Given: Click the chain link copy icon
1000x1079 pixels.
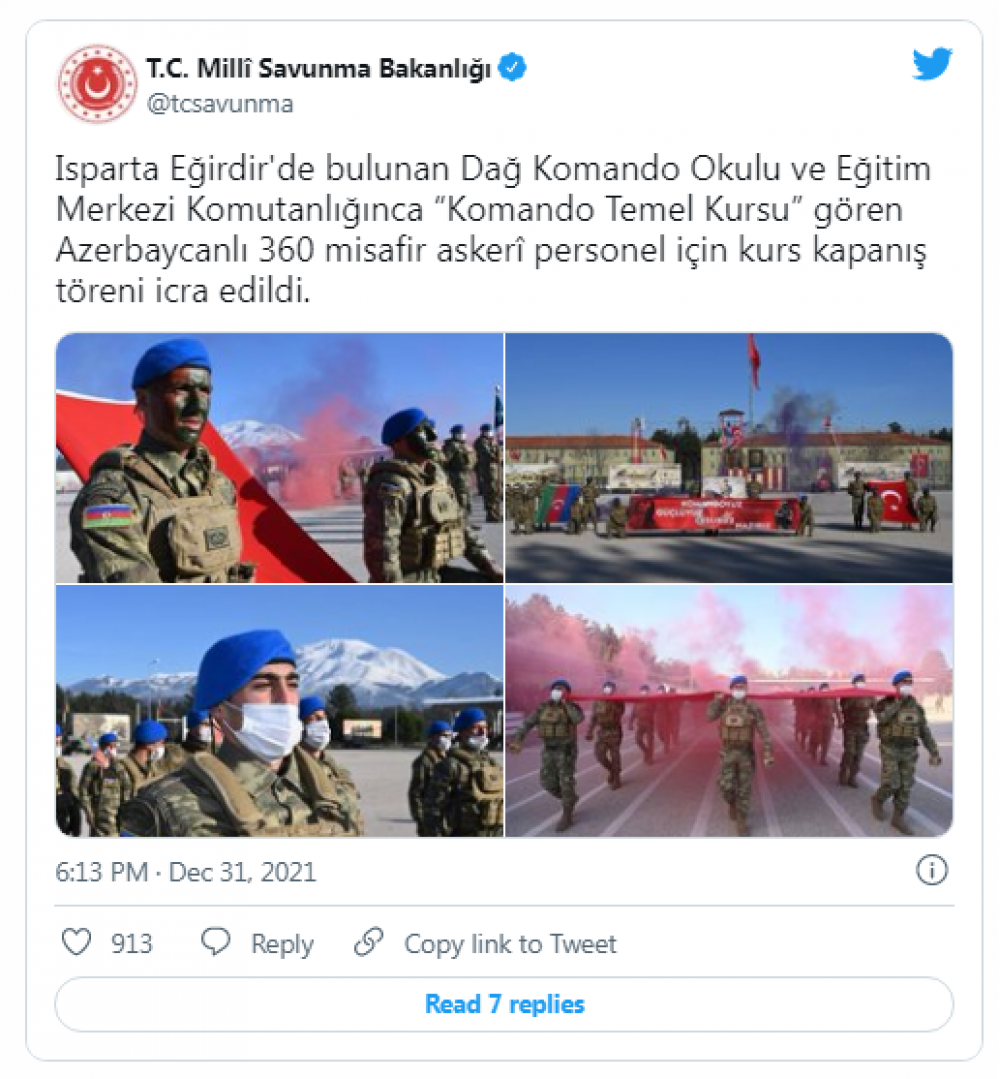Looking at the screenshot, I should [x=368, y=942].
